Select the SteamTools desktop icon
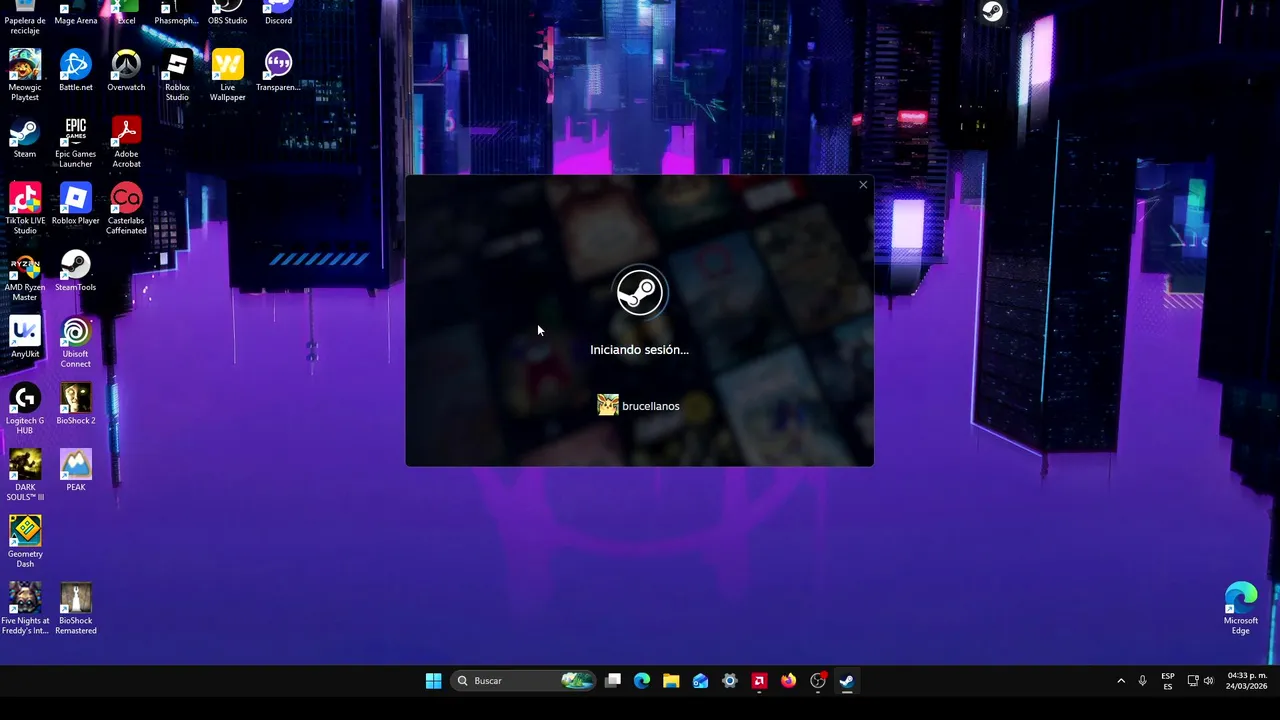Screen dimensions: 1280x720 point(76,270)
